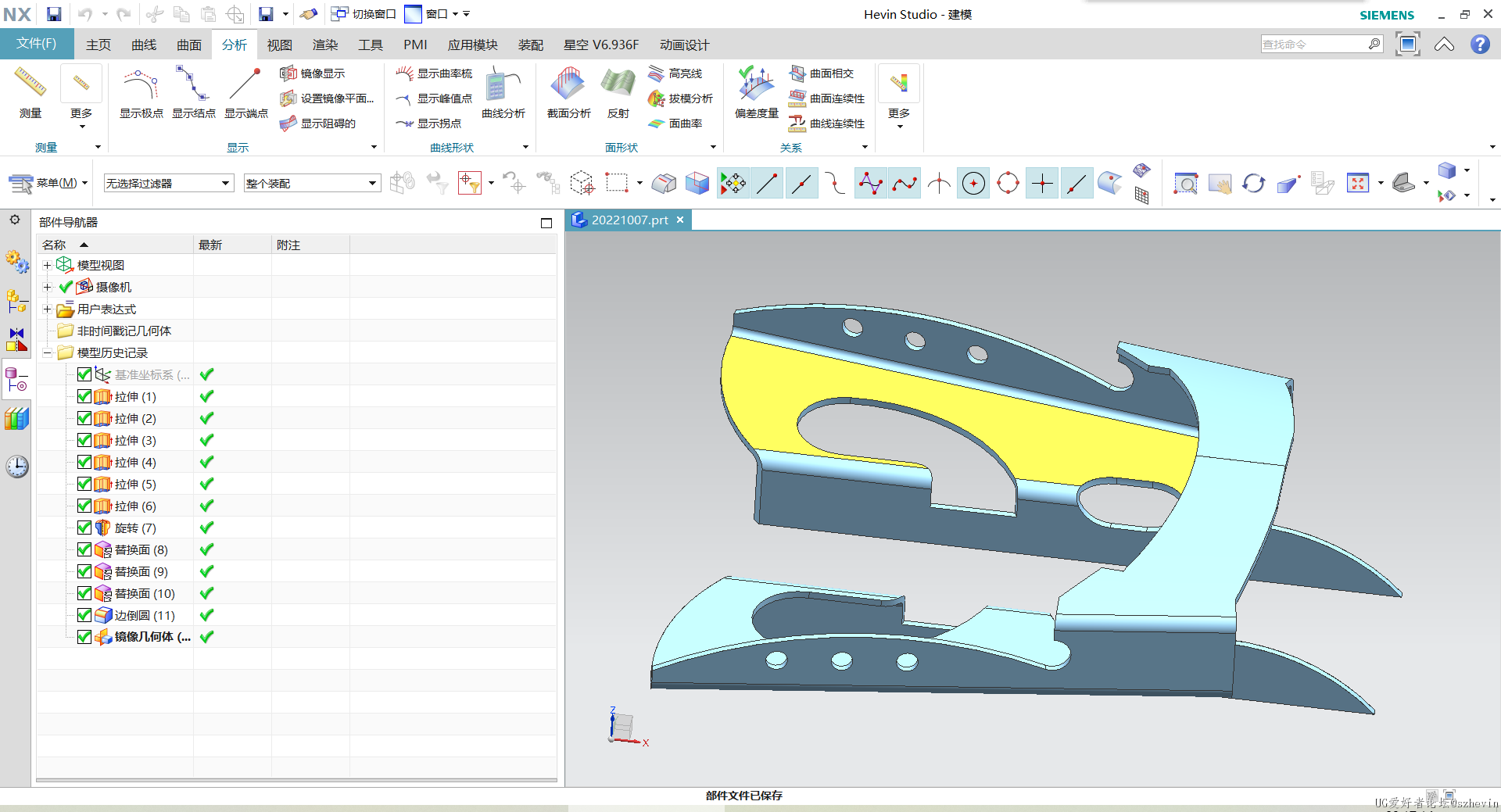Image resolution: width=1501 pixels, height=812 pixels.
Task: Click 曲线连续性 curve continuity
Action: pyautogui.click(x=827, y=123)
